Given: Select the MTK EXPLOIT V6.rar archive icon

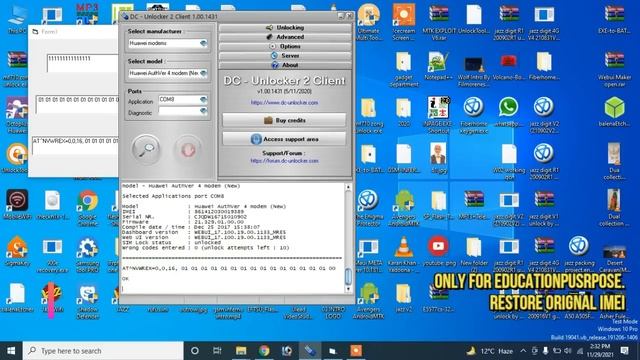Looking at the screenshot, I should point(439,22).
